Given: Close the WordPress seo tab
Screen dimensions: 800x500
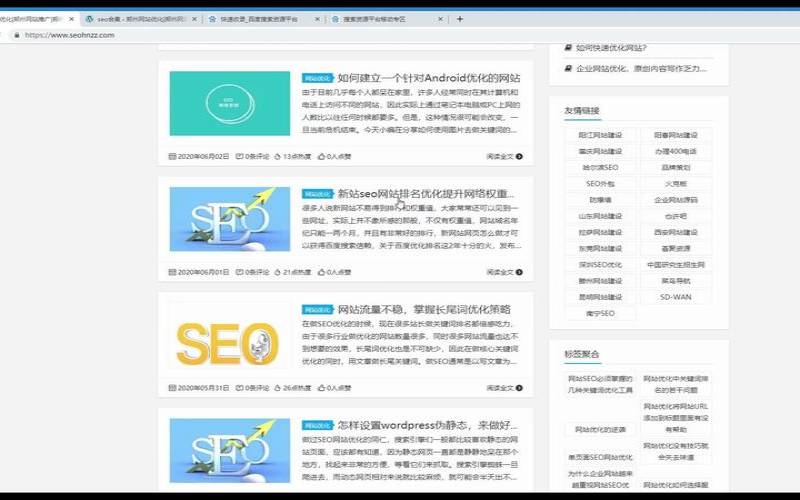Looking at the screenshot, I should pyautogui.click(x=194, y=19).
